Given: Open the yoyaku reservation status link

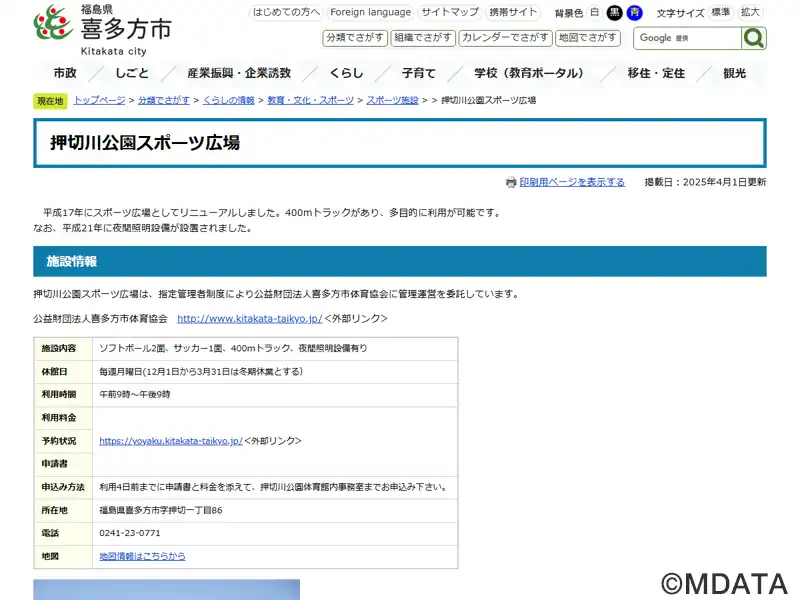Looking at the screenshot, I should point(170,440).
